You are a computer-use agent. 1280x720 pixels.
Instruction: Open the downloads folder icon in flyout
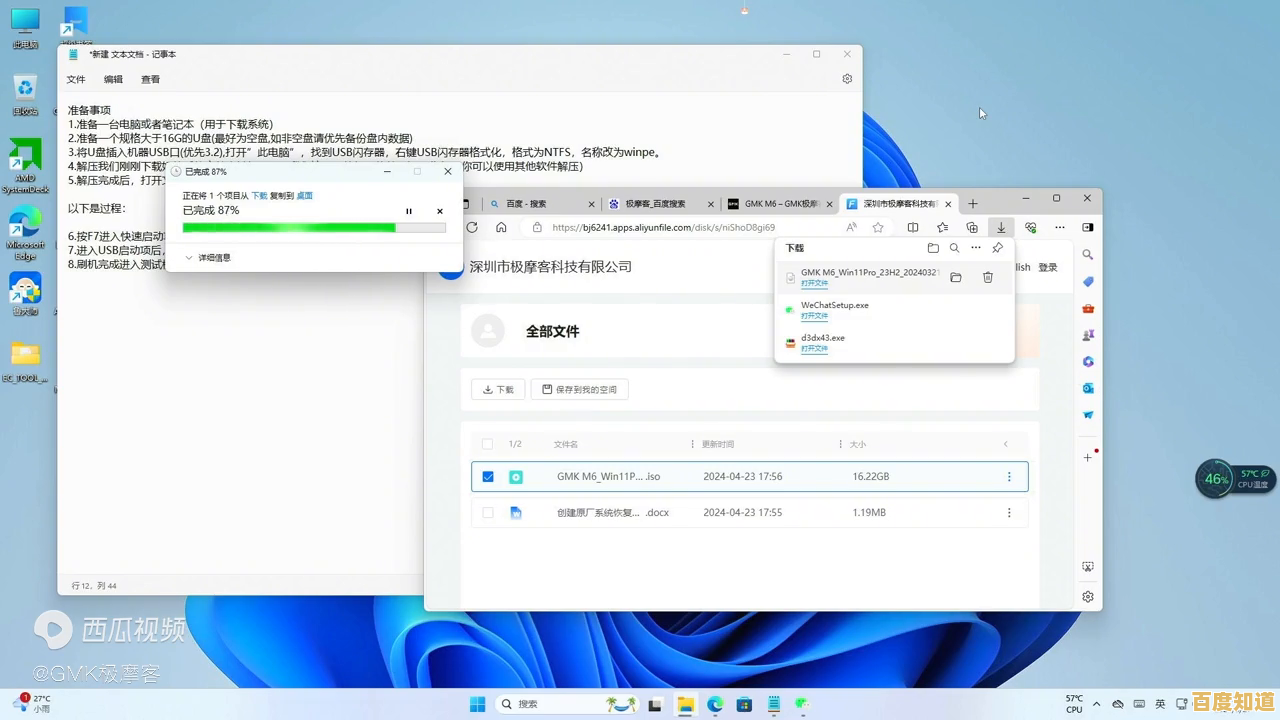955,277
